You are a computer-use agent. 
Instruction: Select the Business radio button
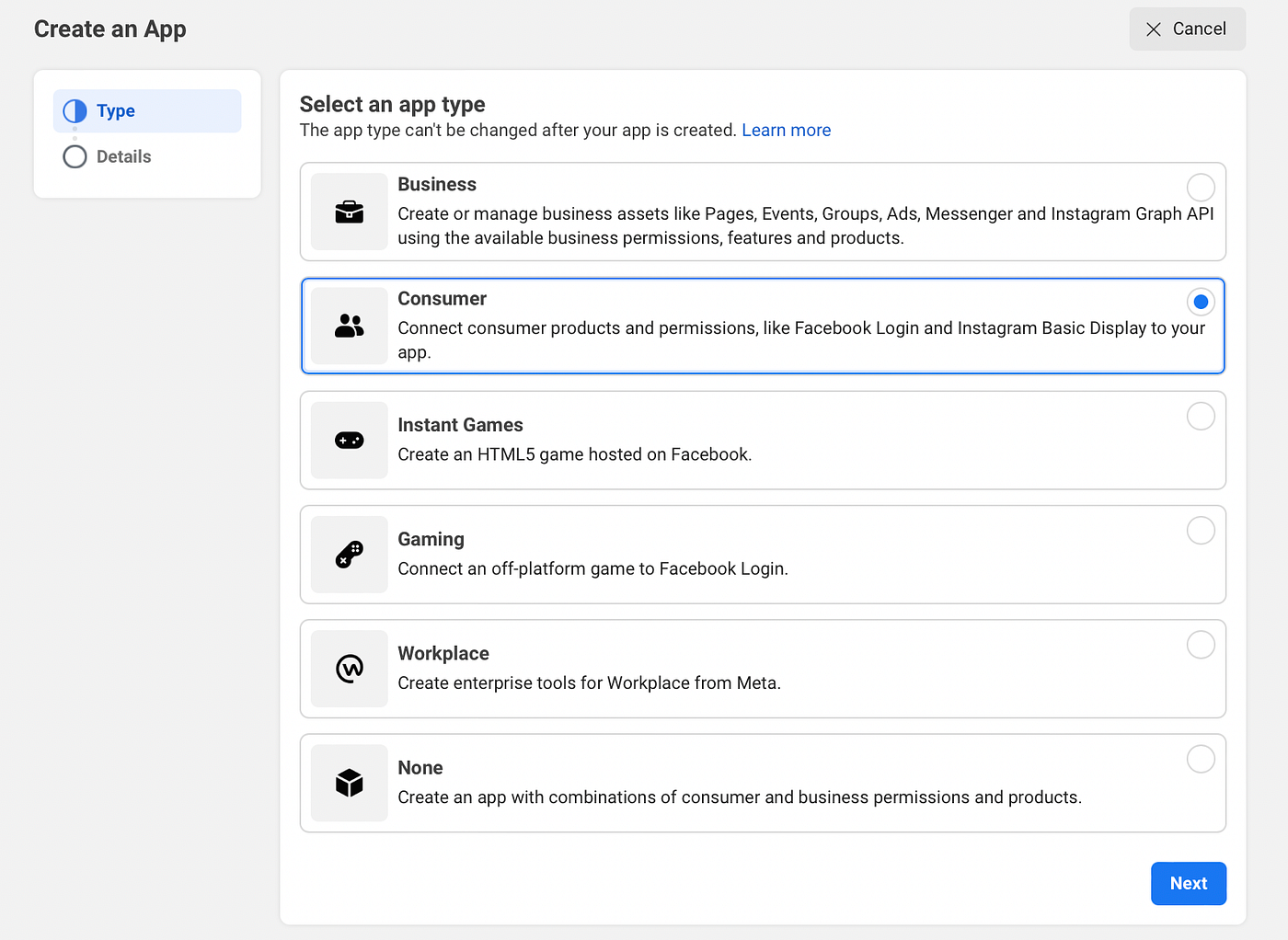(1201, 188)
